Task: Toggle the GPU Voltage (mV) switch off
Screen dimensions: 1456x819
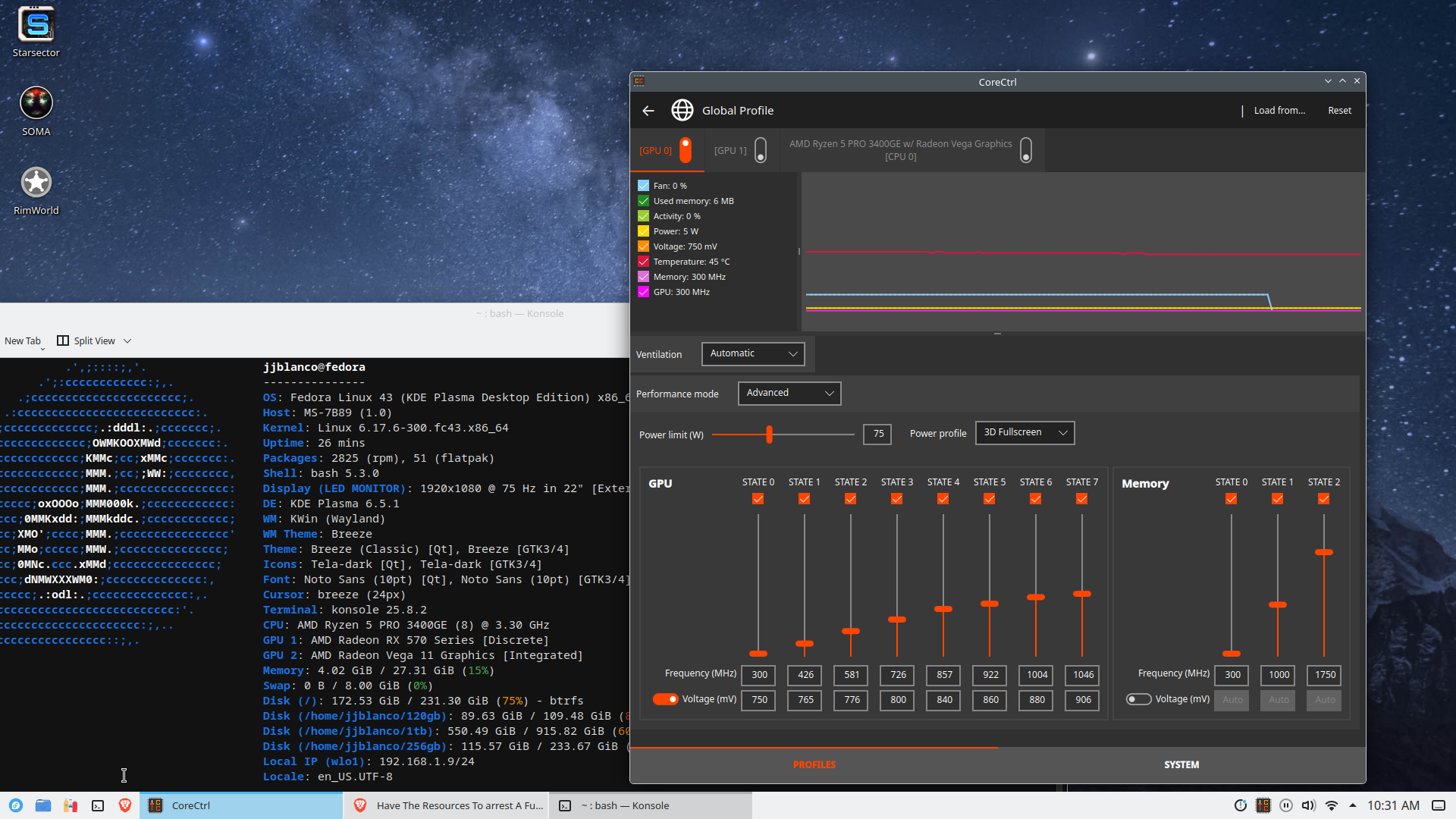Action: point(665,699)
